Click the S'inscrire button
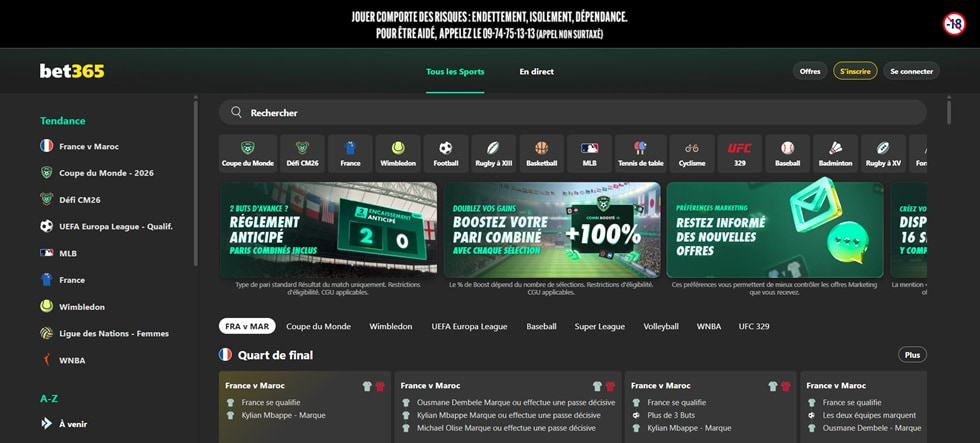Image resolution: width=980 pixels, height=443 pixels. tap(855, 71)
